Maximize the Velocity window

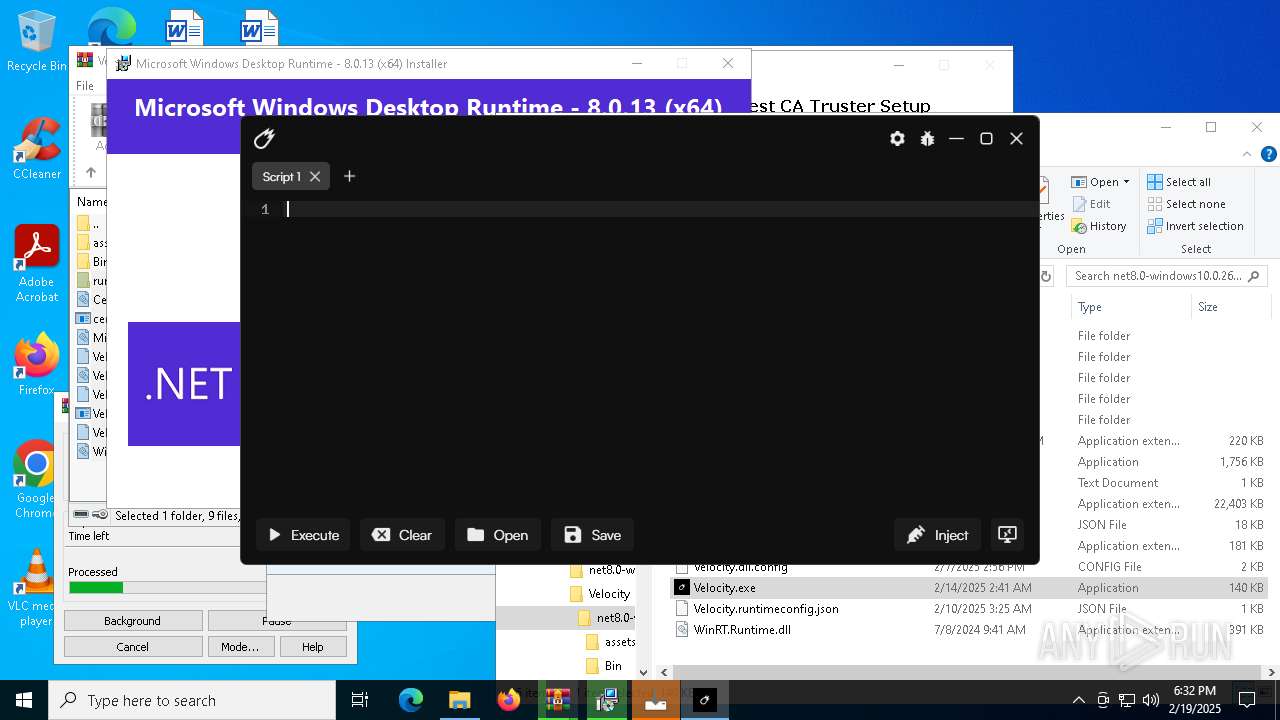(x=986, y=139)
